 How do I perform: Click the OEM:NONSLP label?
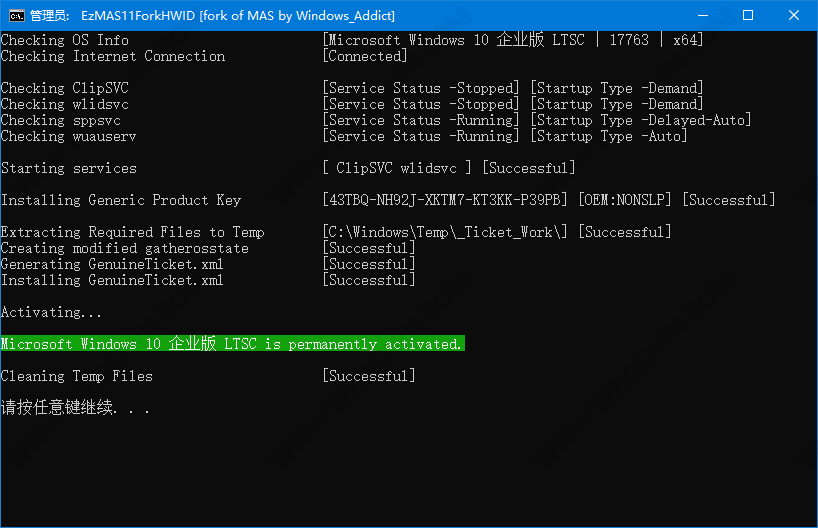625,200
